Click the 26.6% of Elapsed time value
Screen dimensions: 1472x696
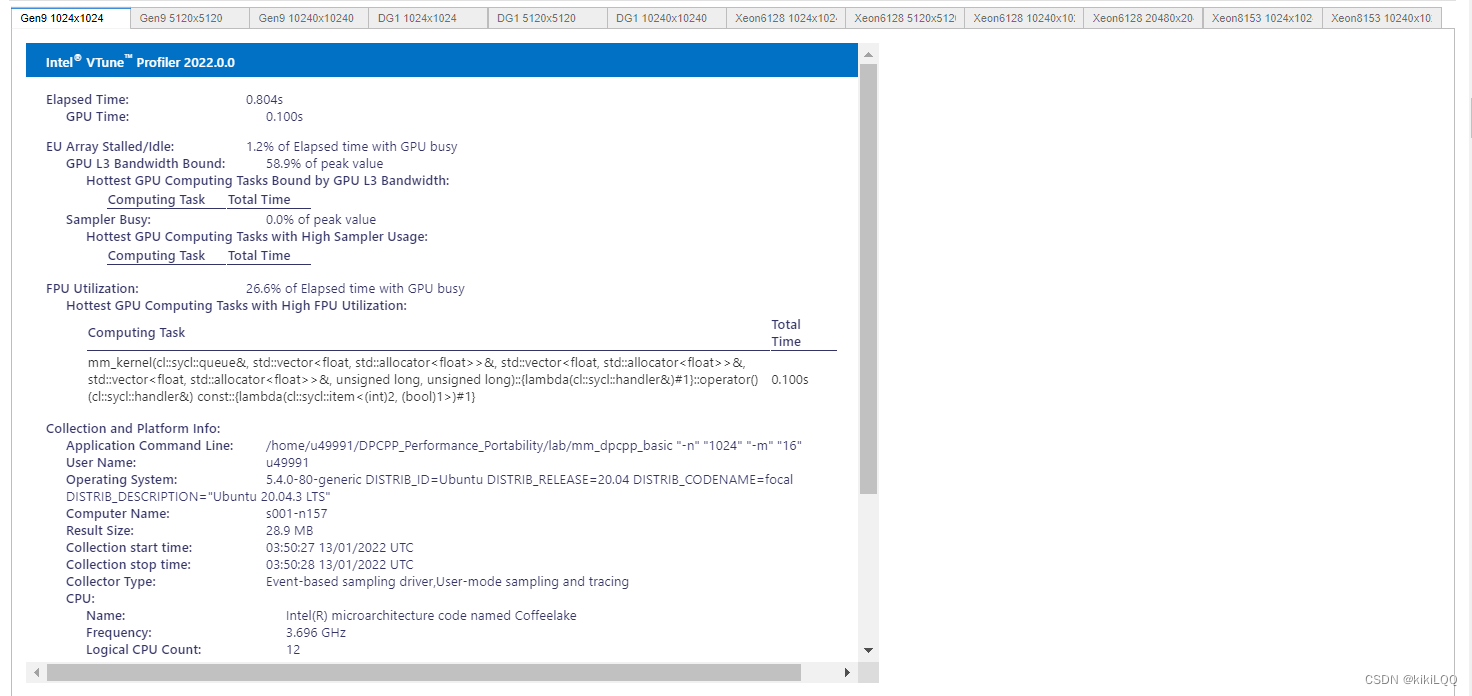click(x=355, y=288)
